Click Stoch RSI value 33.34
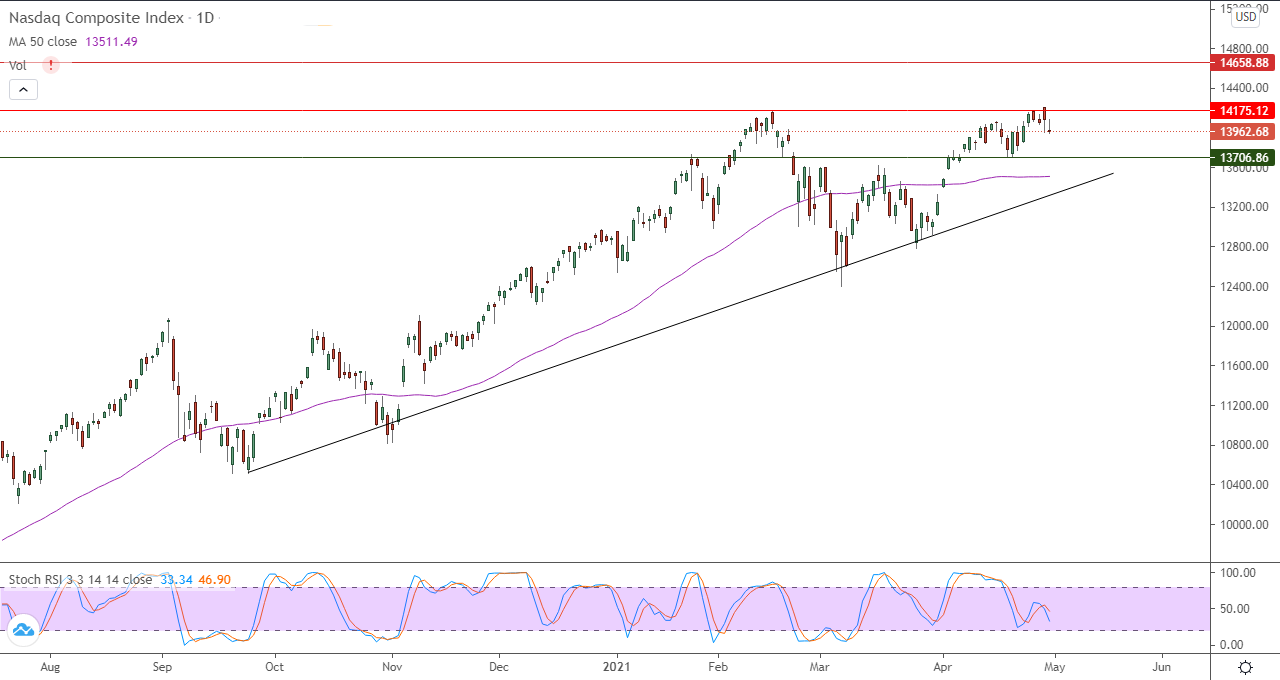 point(176,579)
